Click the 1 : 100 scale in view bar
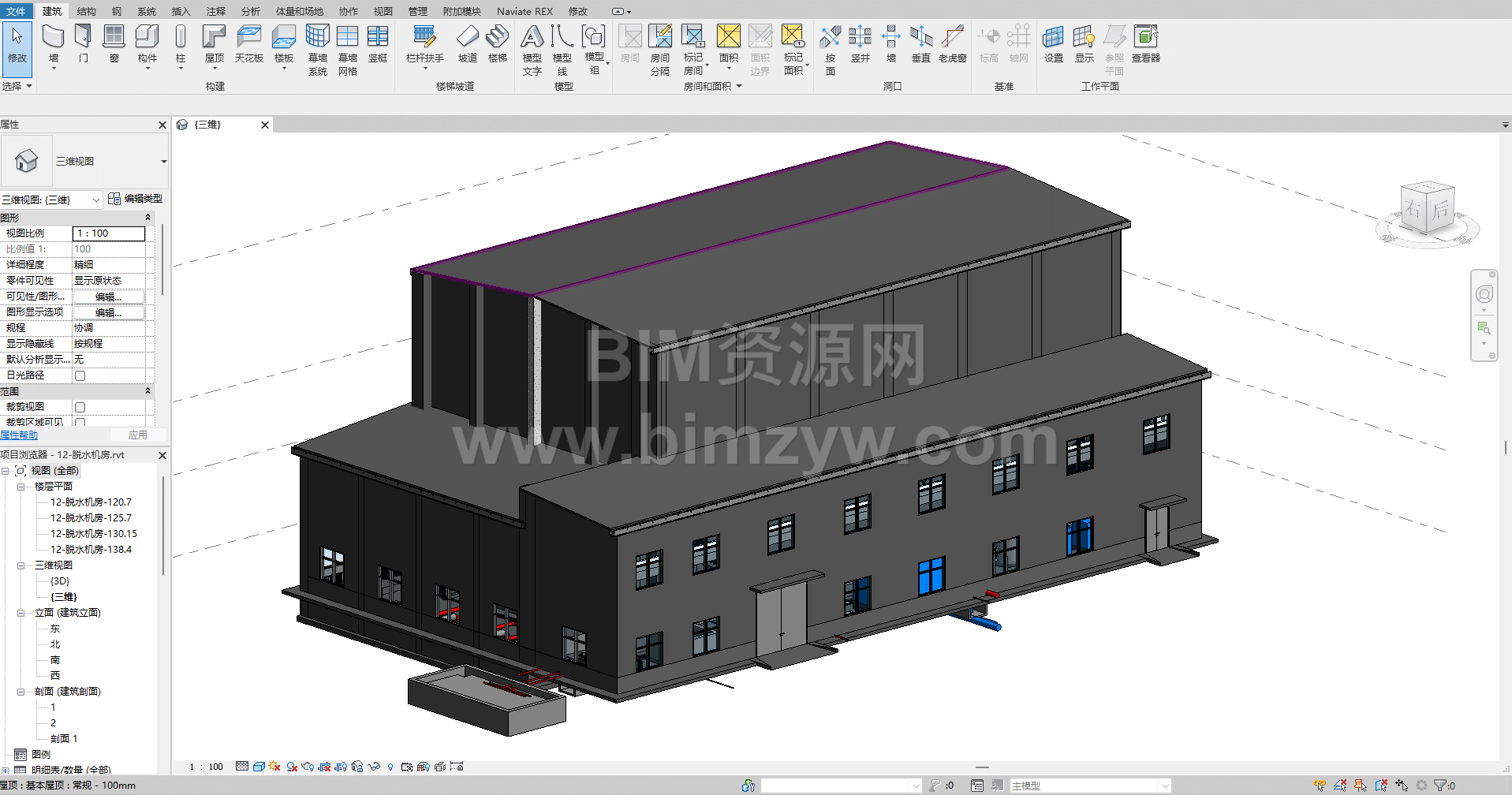 (207, 767)
